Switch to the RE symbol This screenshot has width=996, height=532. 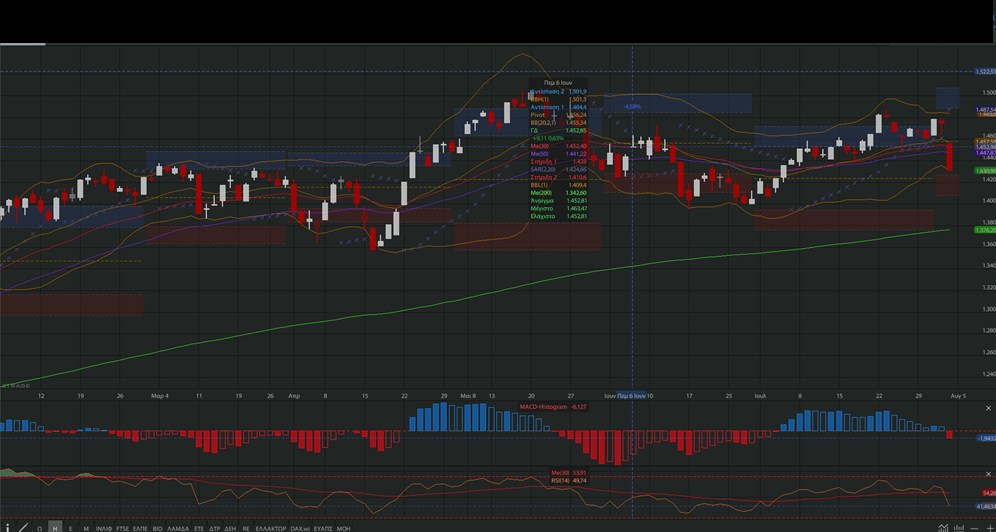[246, 528]
